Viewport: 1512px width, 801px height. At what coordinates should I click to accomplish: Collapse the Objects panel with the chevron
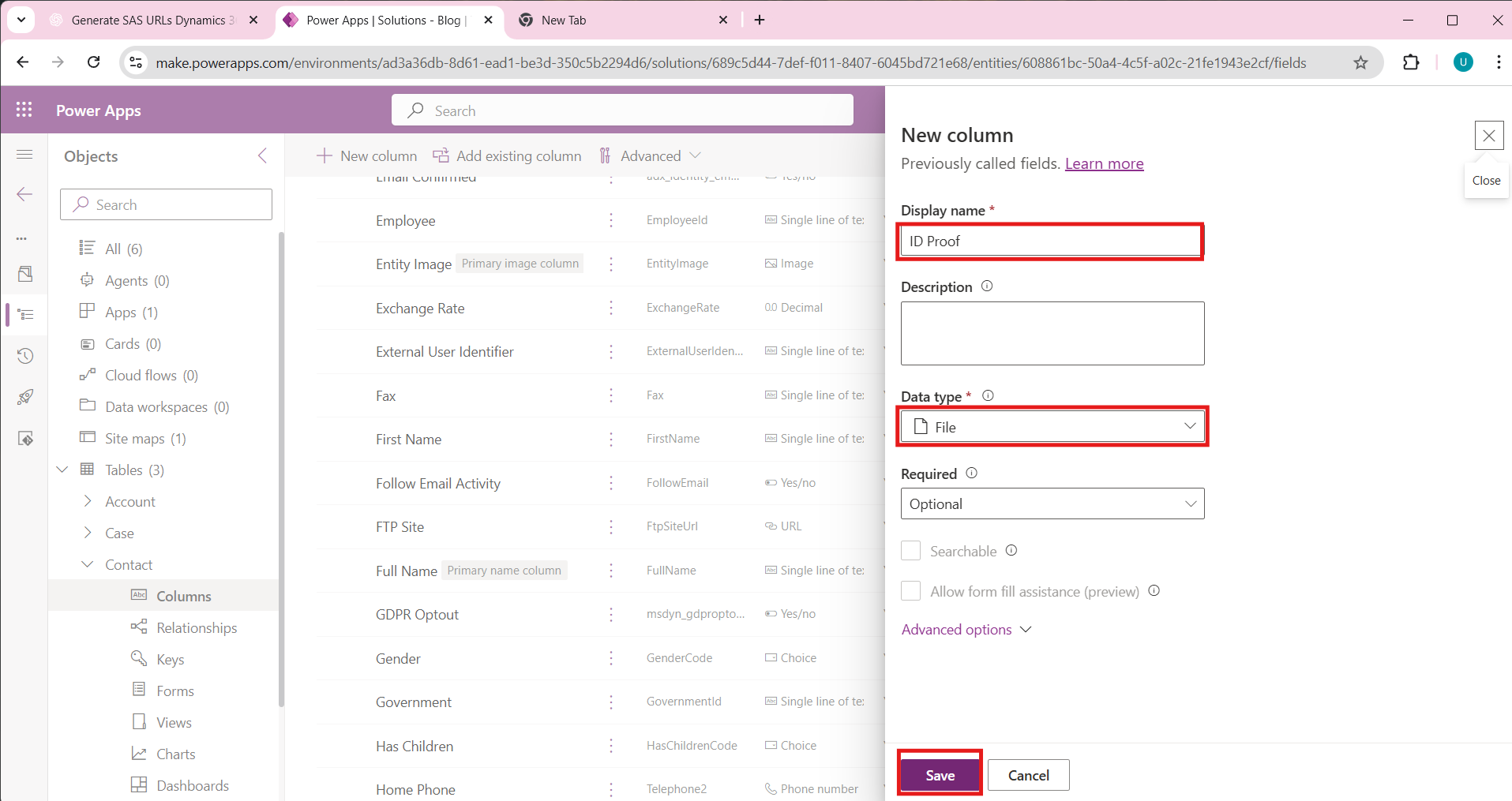(263, 156)
